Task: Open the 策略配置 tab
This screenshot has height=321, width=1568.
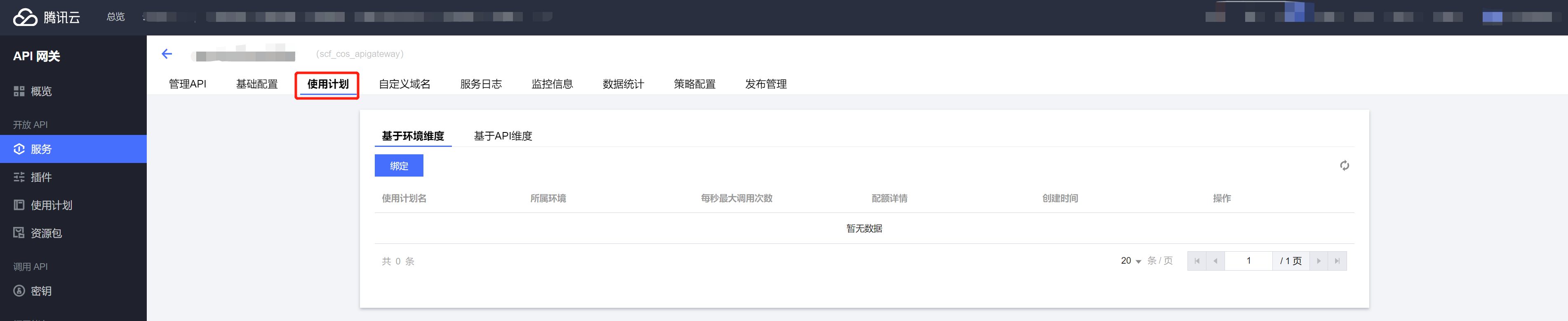Action: coord(694,84)
